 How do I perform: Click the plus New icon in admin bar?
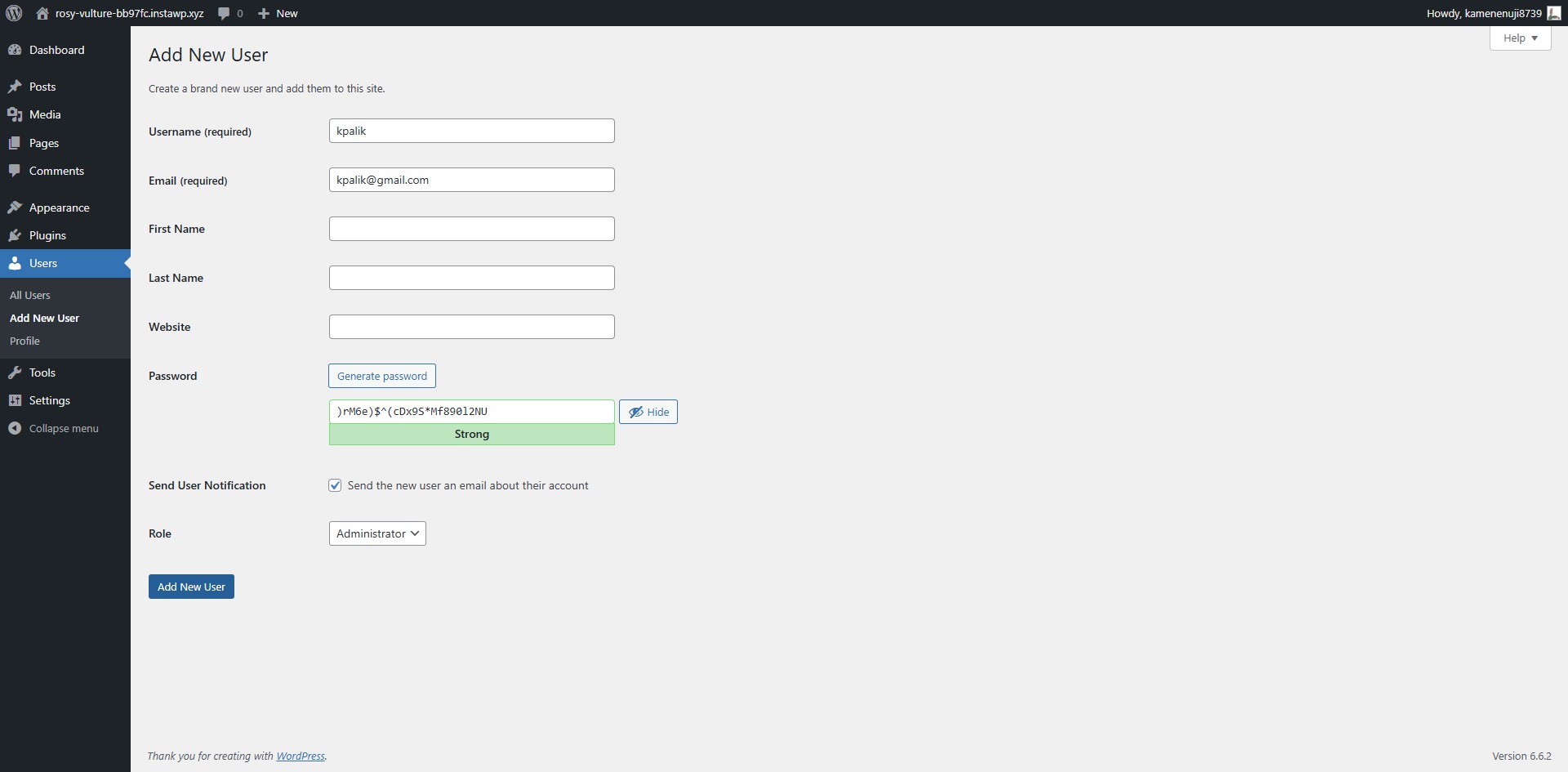tap(264, 13)
